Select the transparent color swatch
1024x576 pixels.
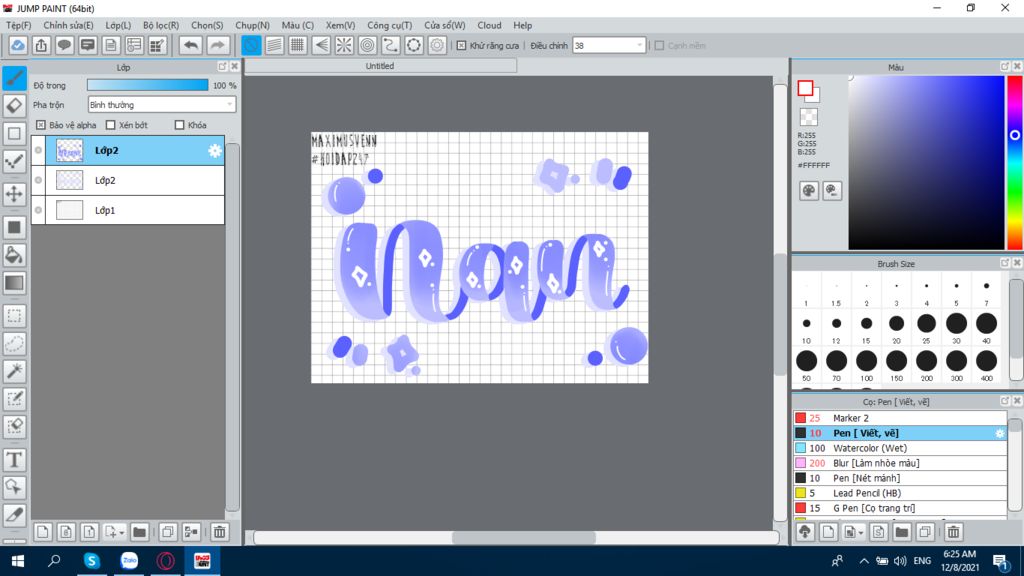tap(808, 117)
